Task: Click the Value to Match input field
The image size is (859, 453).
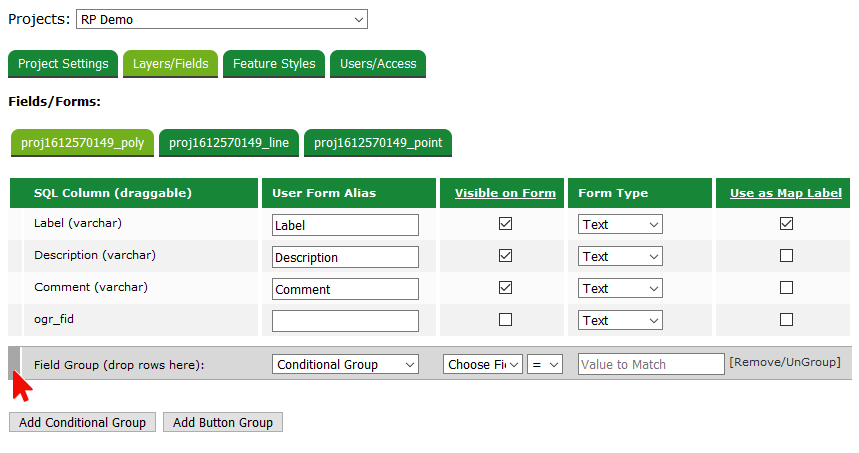Action: pyautogui.click(x=651, y=365)
